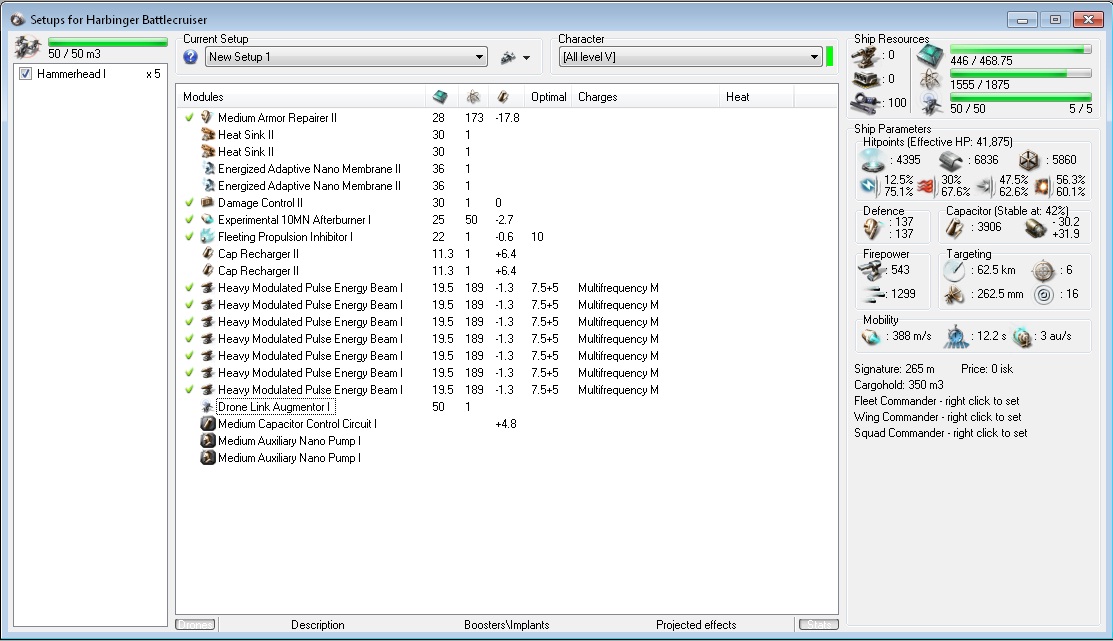Image resolution: width=1113 pixels, height=641 pixels.
Task: Uncheck the Hammerhead I drone checkbox
Action: [x=25, y=74]
